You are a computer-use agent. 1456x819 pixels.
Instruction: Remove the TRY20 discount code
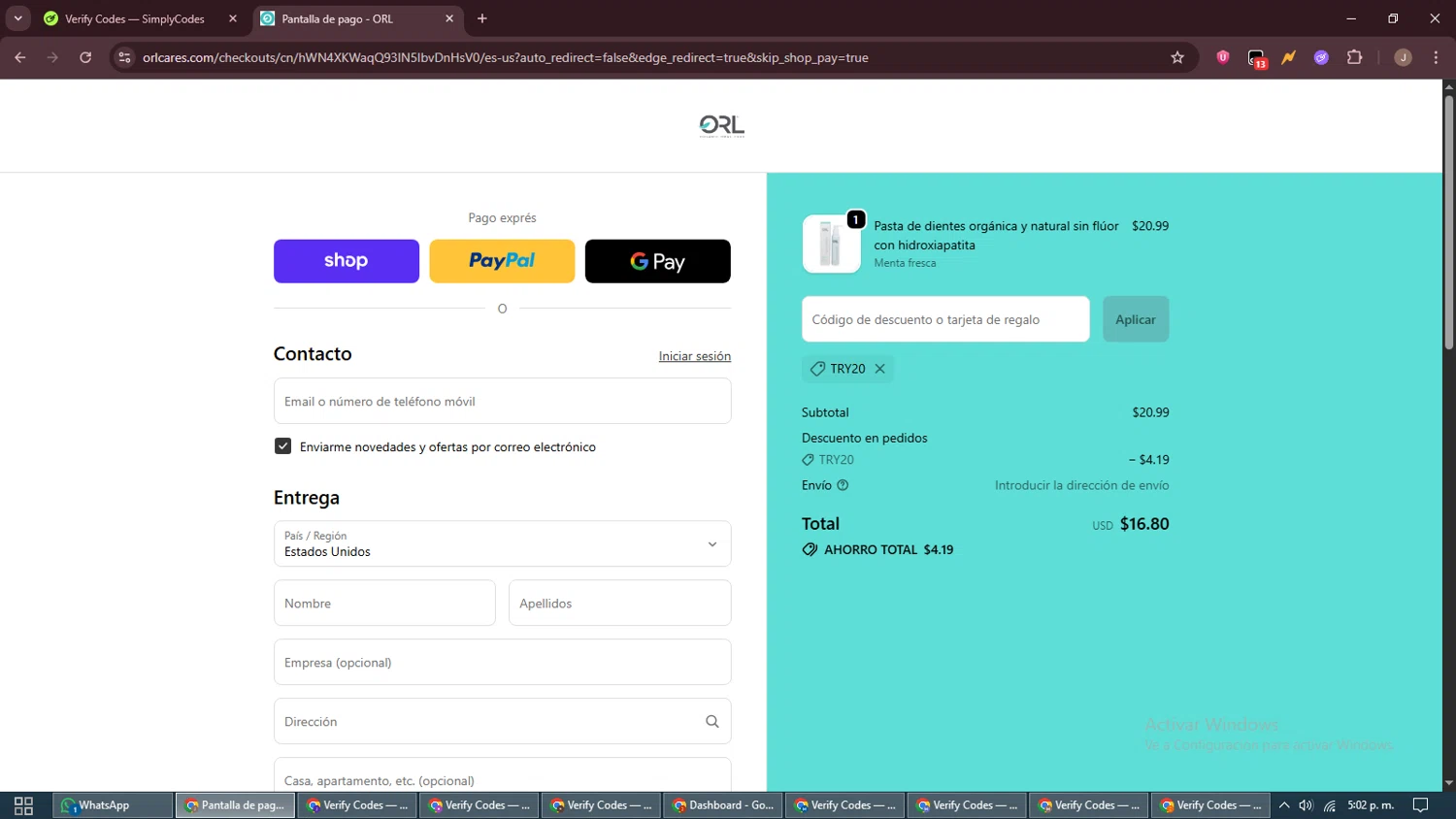[879, 369]
